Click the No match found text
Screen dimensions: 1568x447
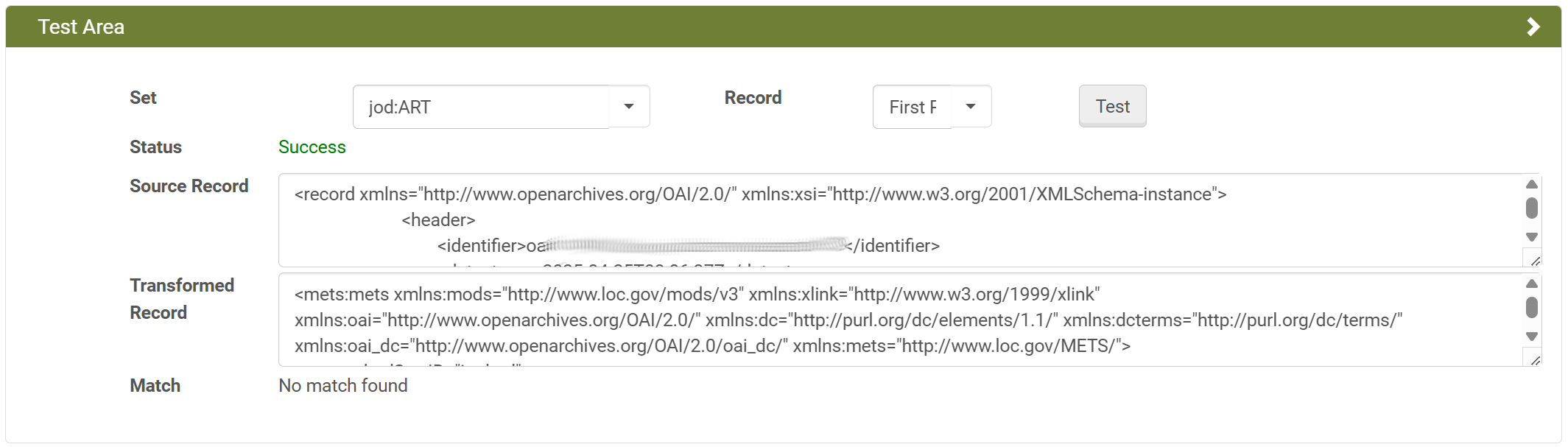click(343, 386)
